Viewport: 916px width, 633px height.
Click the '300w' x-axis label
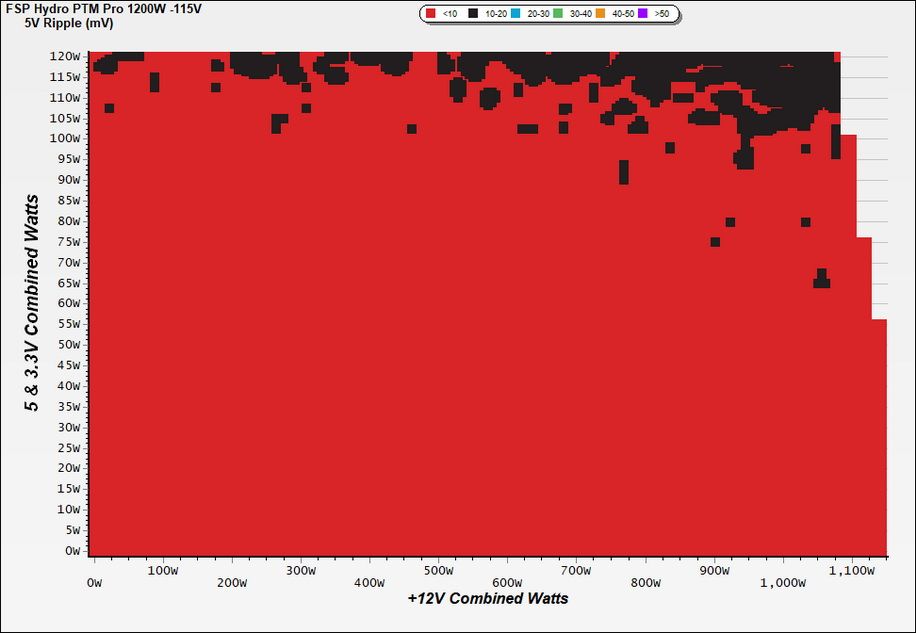pyautogui.click(x=301, y=571)
